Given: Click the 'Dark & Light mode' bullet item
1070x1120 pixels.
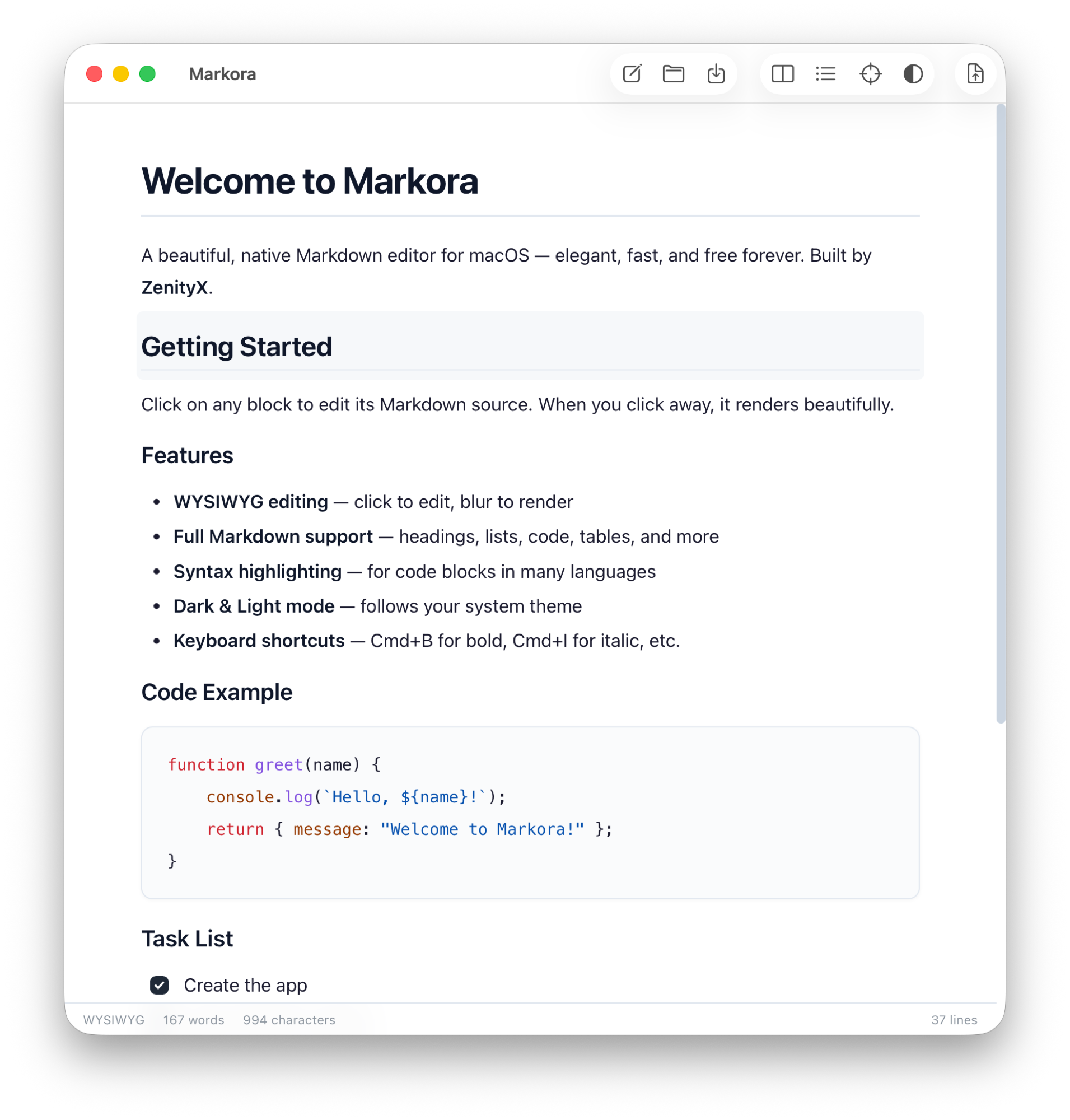Looking at the screenshot, I should click(377, 606).
